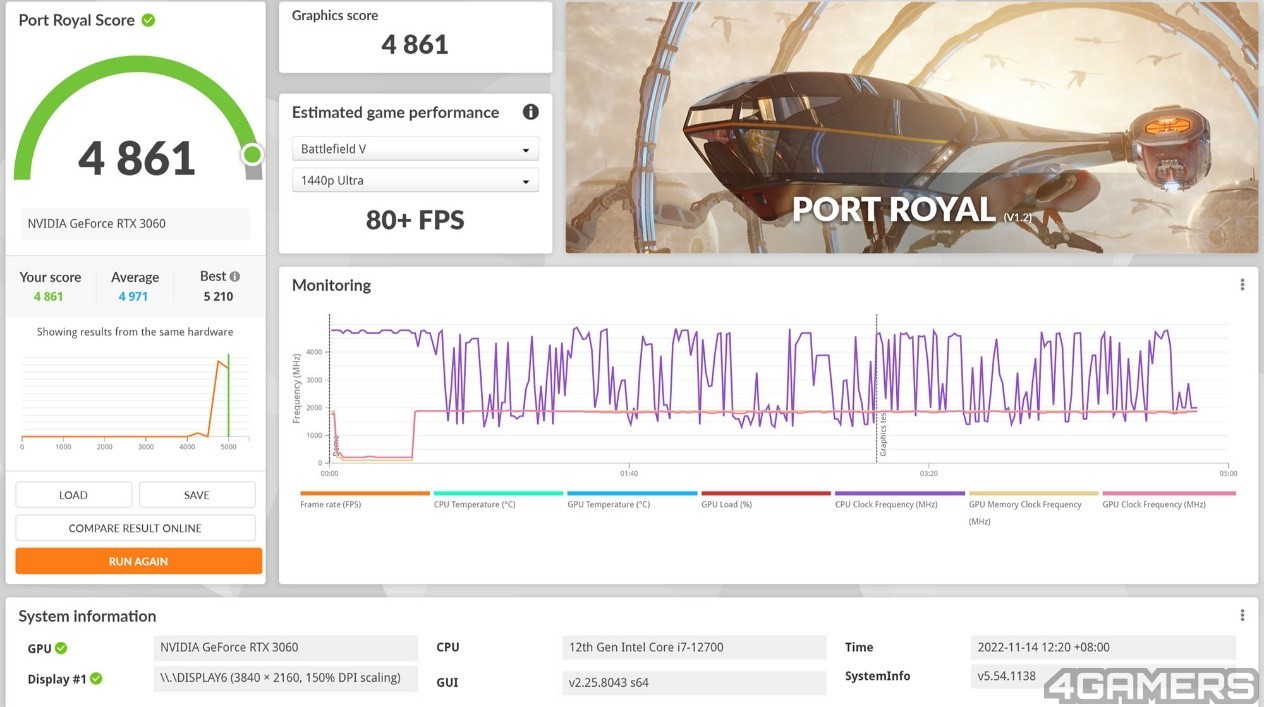The image size is (1264, 707).
Task: Click the green knob on the score gauge
Action: point(252,154)
